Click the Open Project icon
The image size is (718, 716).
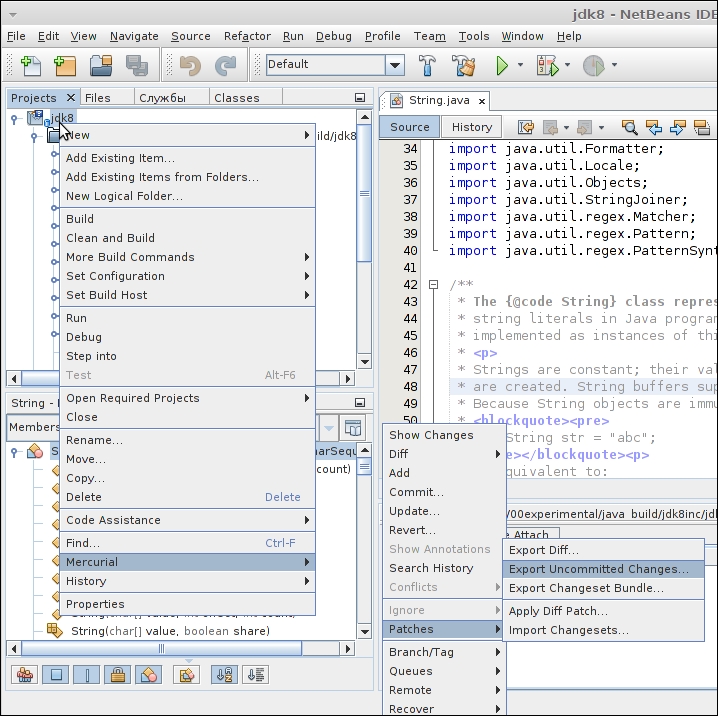click(x=101, y=66)
